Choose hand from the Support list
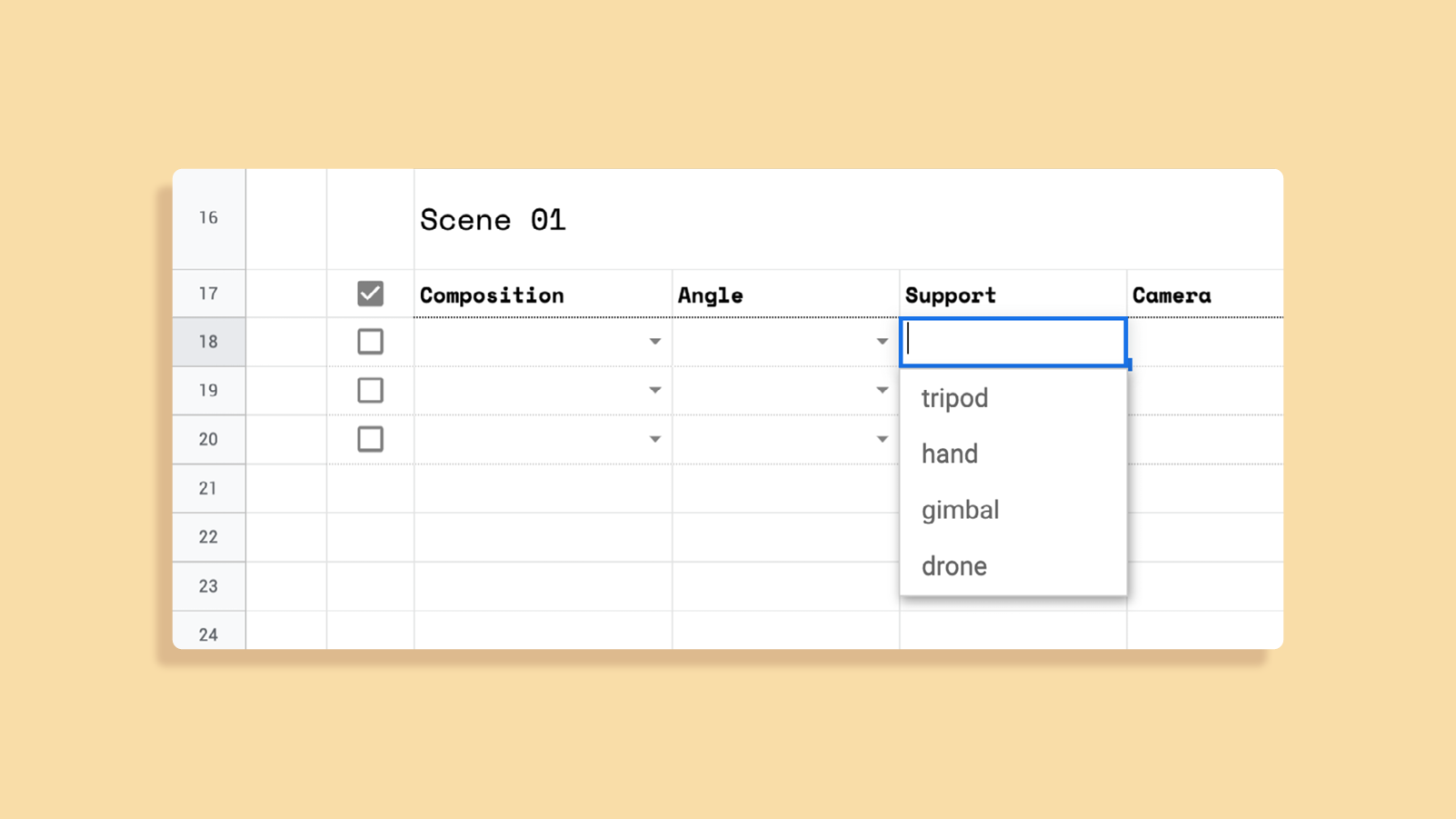Screen dimensions: 1456x819 950,454
